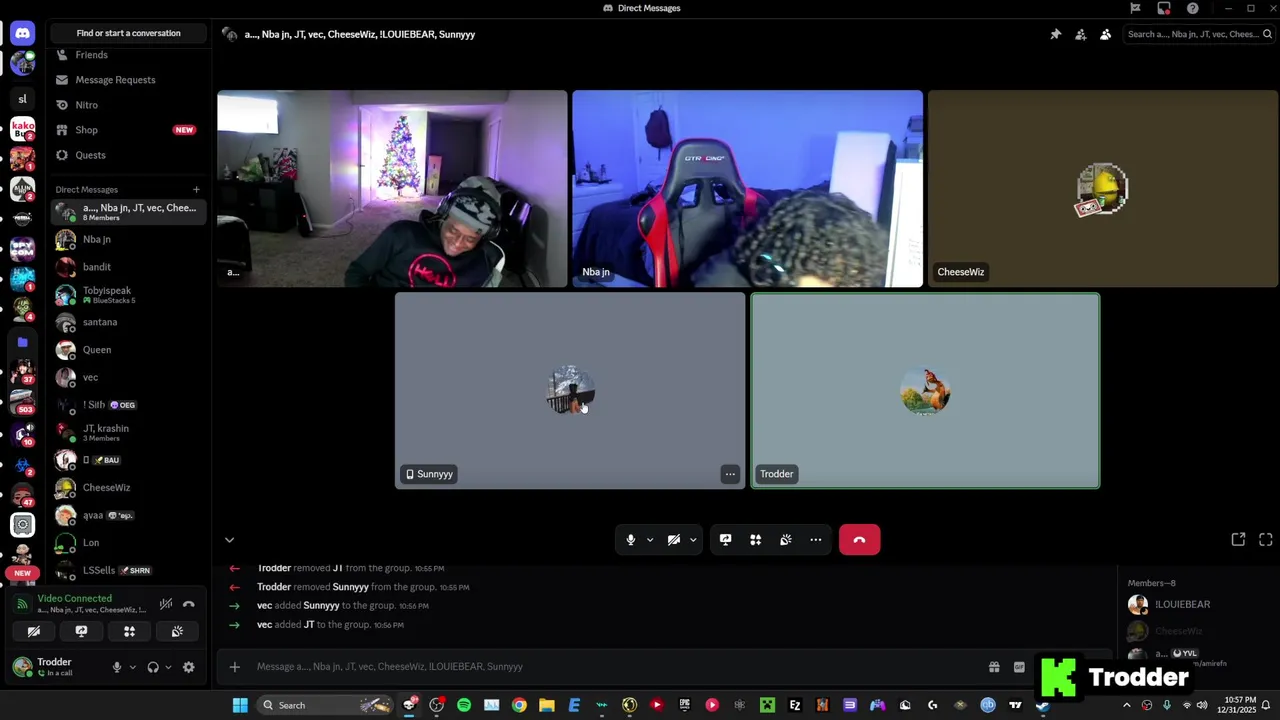Click screen share button in voice panel
Image resolution: width=1280 pixels, height=720 pixels.
(81, 631)
